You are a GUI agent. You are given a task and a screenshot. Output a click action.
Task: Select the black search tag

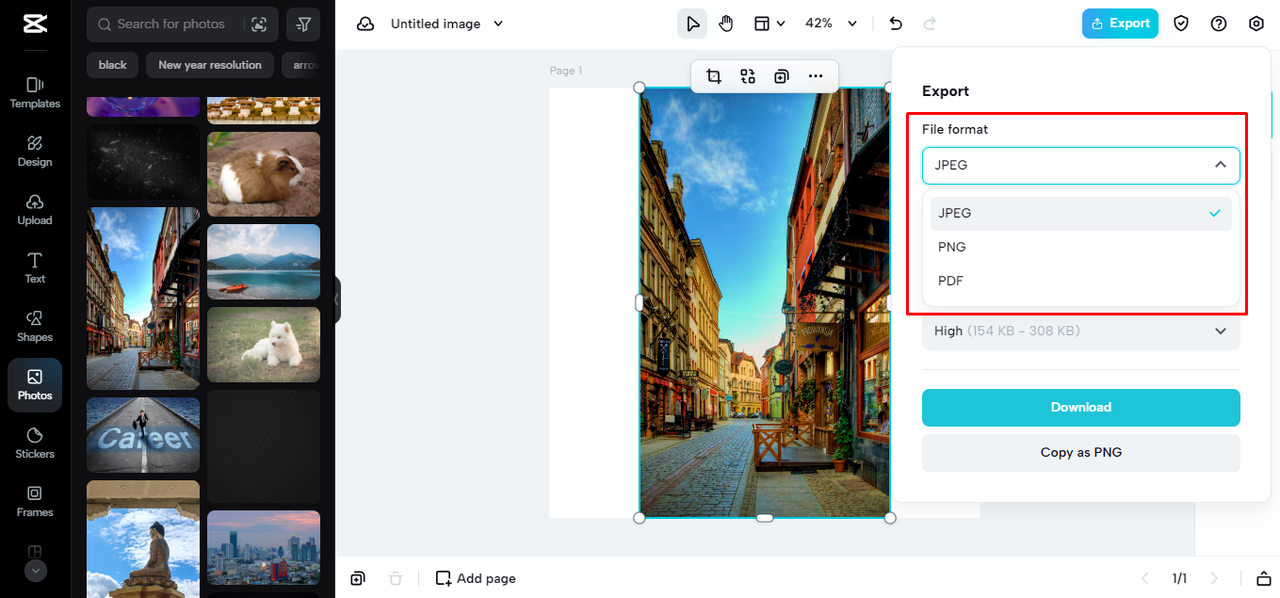tap(113, 65)
